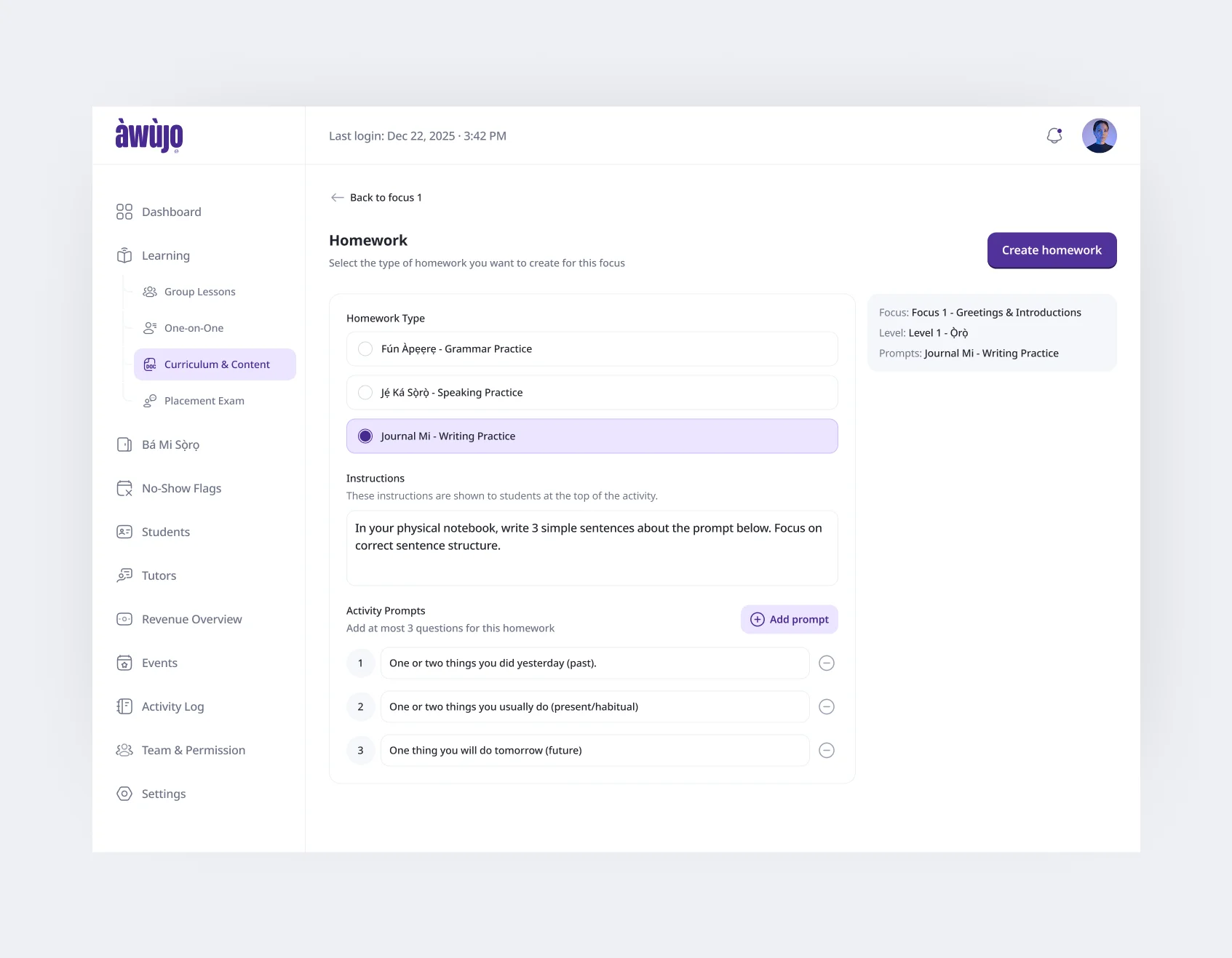Click the prompt number 2 badge
The image size is (1232, 958).
pos(360,706)
